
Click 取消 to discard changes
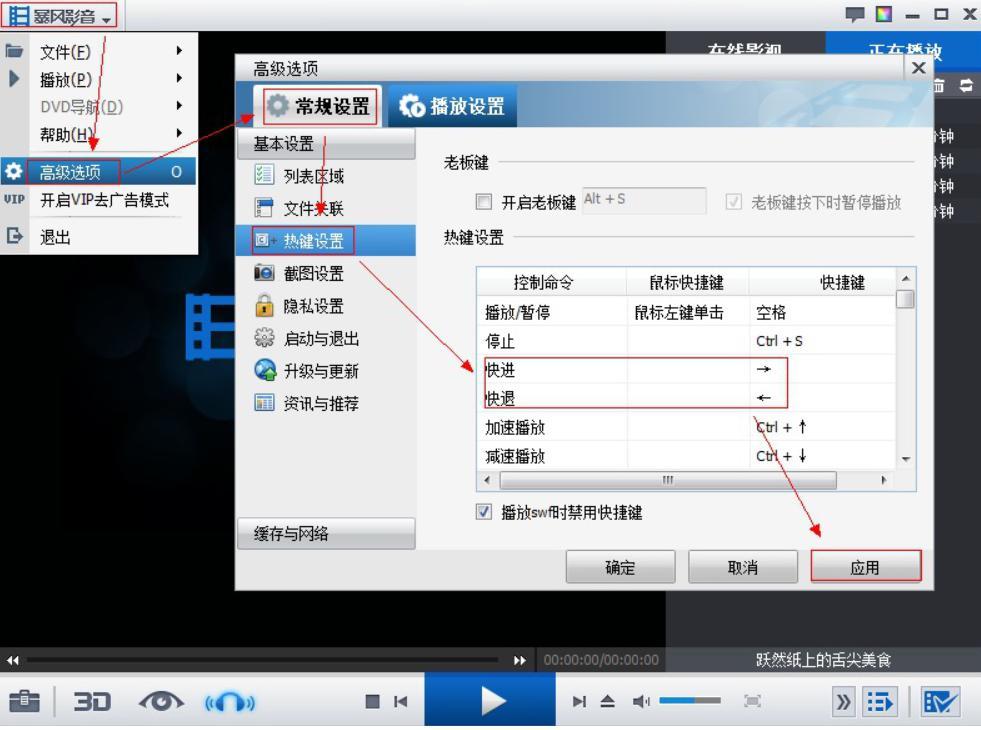(x=743, y=567)
